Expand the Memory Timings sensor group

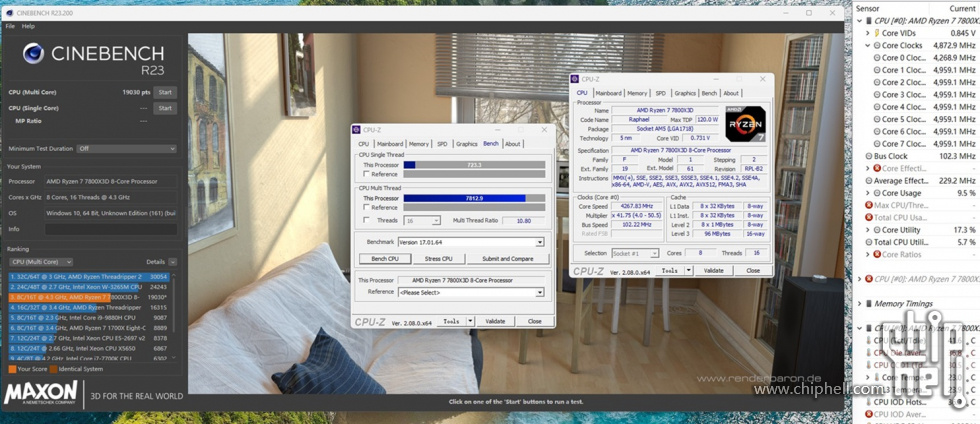point(859,304)
